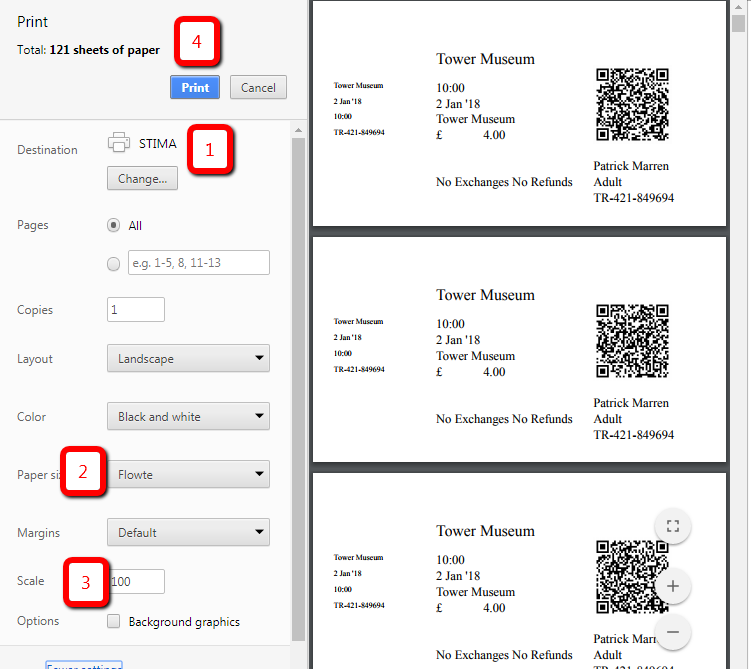
Task: Click the fit-to-page preview icon
Action: [x=673, y=526]
